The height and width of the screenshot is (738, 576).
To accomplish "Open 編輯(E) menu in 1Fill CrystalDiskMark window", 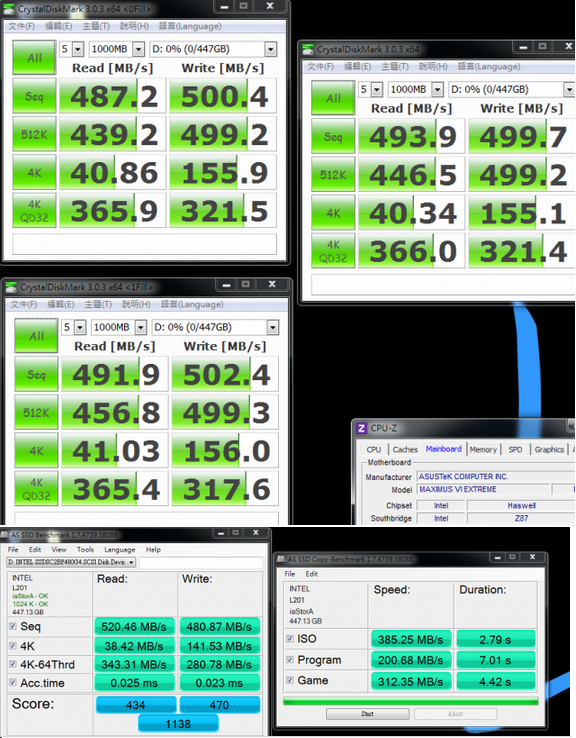I will (x=61, y=305).
